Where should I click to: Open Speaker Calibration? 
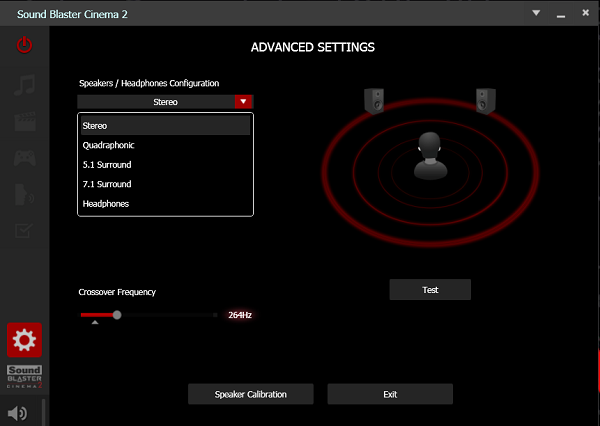[x=251, y=394]
